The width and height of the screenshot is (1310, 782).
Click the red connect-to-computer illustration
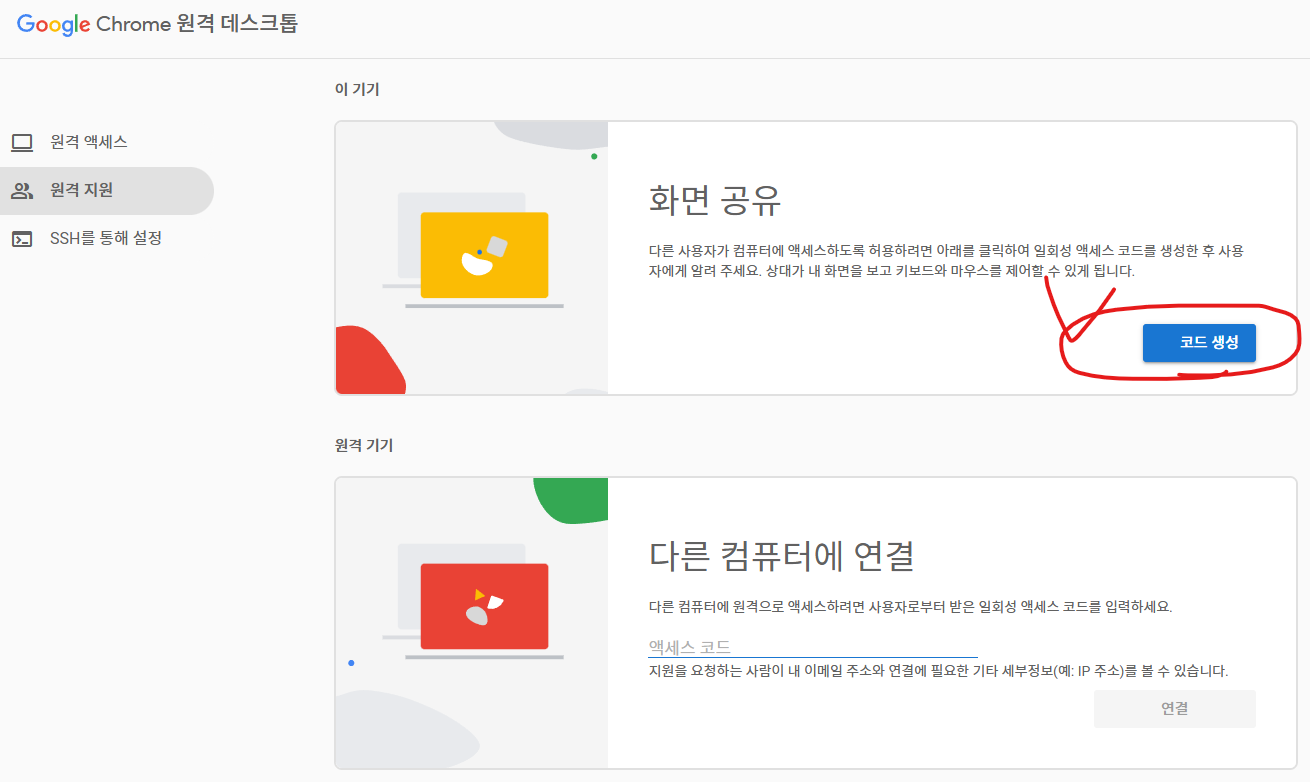484,606
